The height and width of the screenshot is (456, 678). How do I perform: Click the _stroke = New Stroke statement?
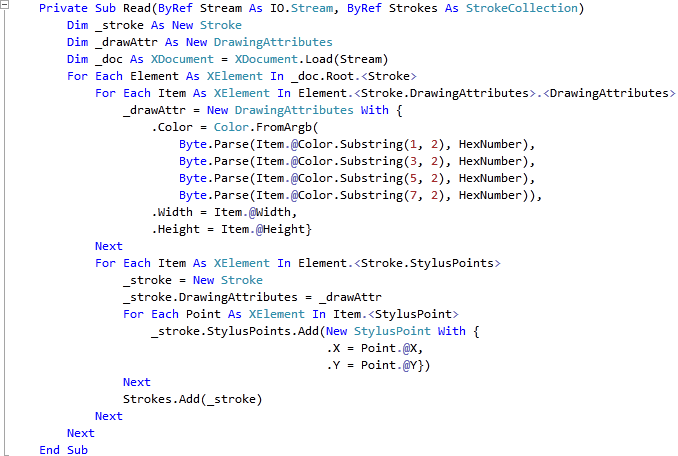[193, 281]
